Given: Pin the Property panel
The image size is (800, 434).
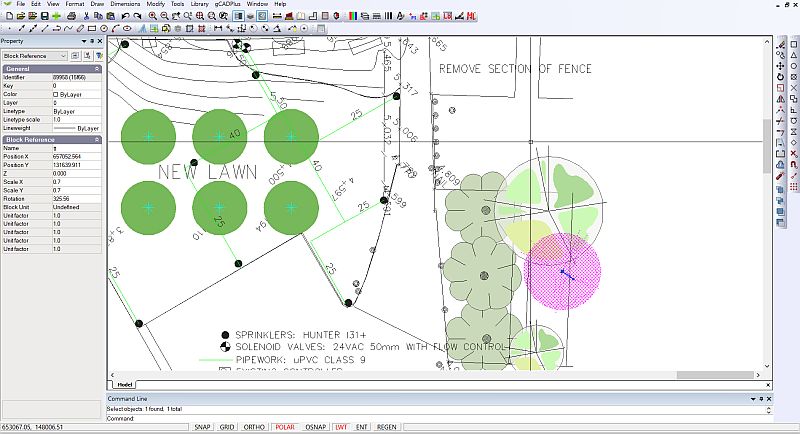Looking at the screenshot, I should click(x=92, y=41).
